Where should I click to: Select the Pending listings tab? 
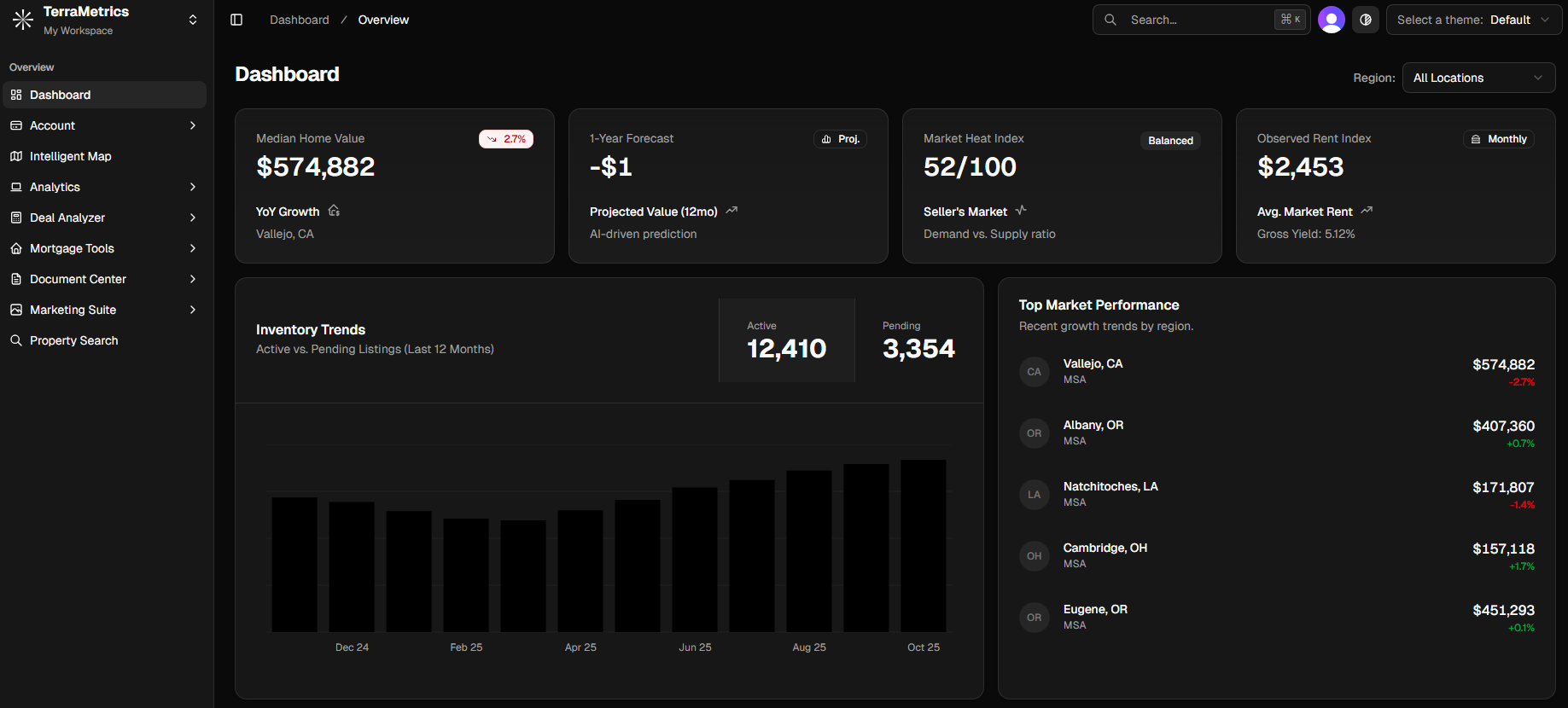click(918, 340)
